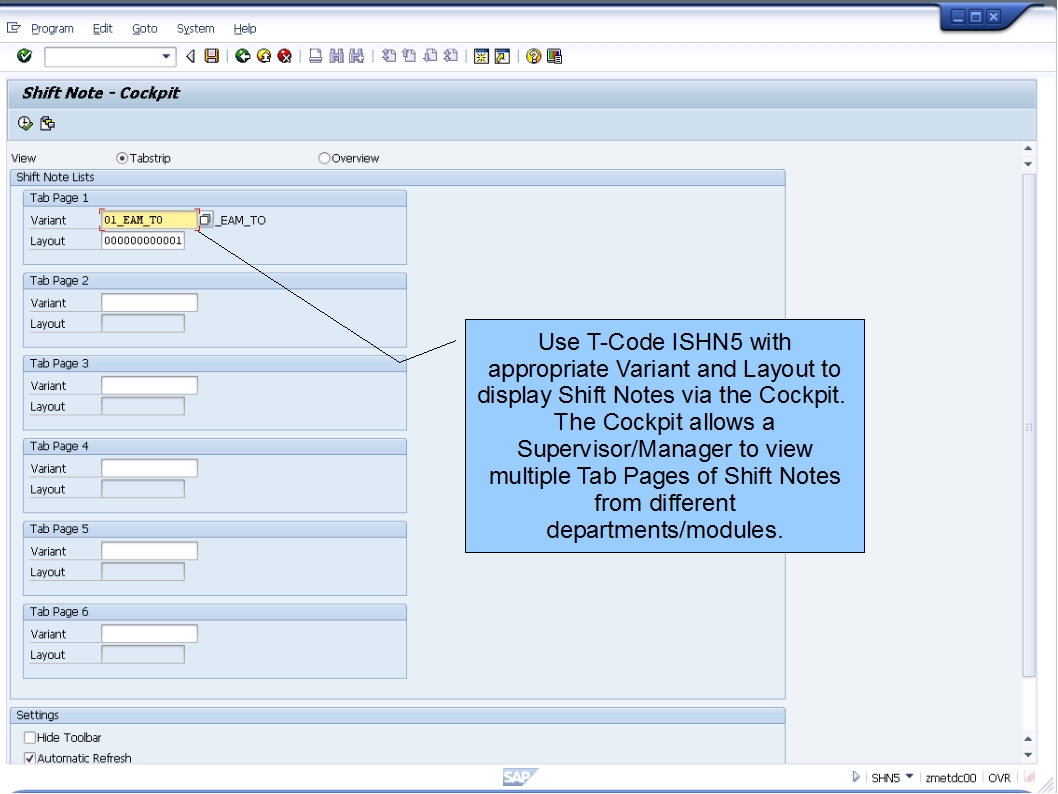The image size is (1058, 794).
Task: Go to Last Page icon
Action: [451, 56]
